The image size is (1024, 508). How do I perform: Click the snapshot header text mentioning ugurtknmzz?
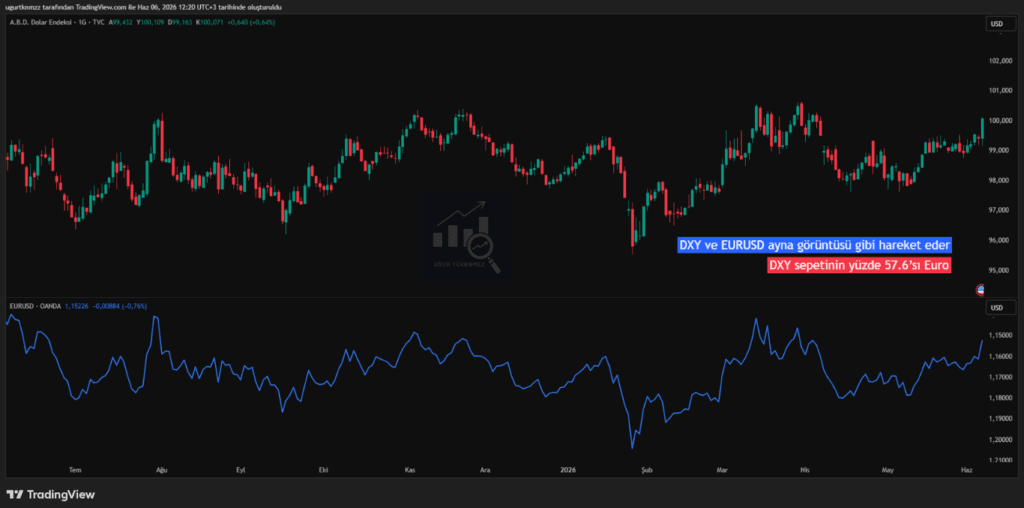tap(142, 6)
